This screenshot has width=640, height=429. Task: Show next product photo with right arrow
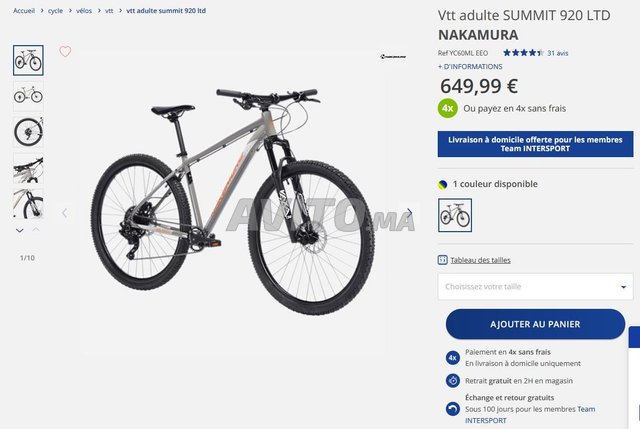(x=409, y=213)
